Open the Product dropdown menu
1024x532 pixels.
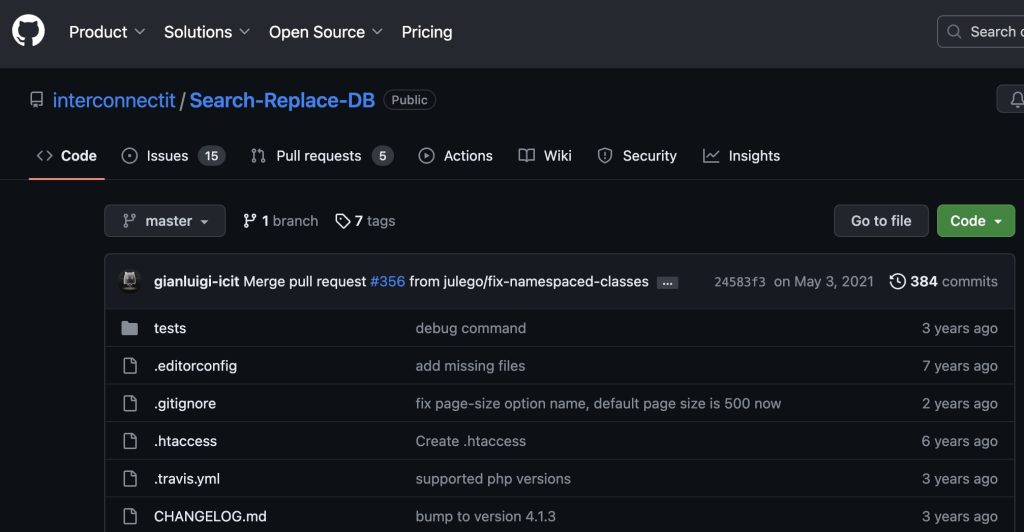106,32
